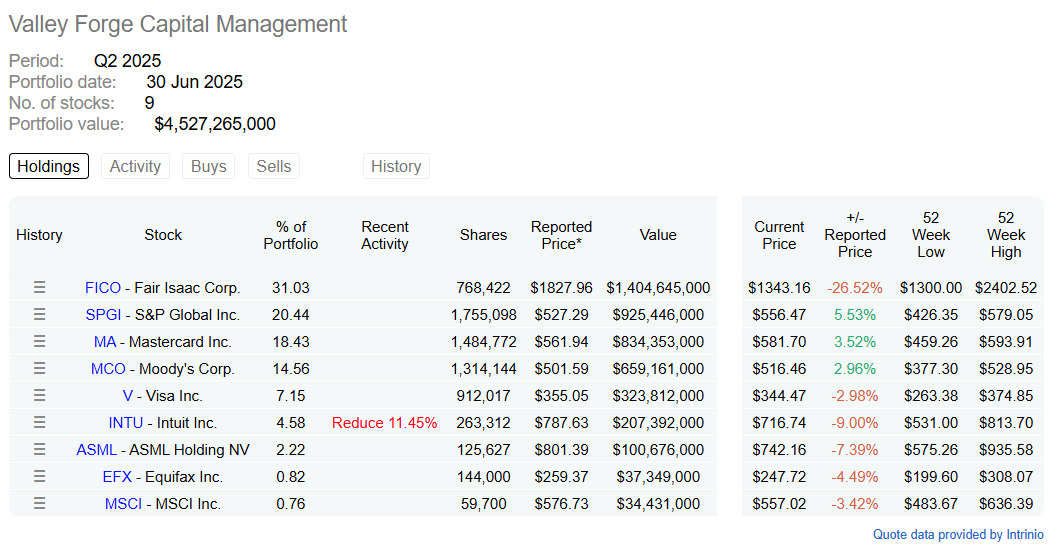Click the 'Value' column header
This screenshot has width=1057, height=547.
[x=658, y=235]
